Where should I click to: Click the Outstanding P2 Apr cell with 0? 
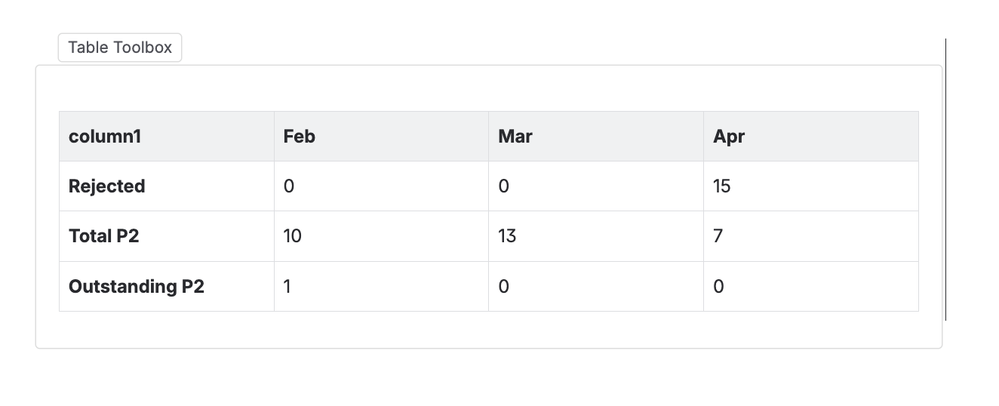811,287
